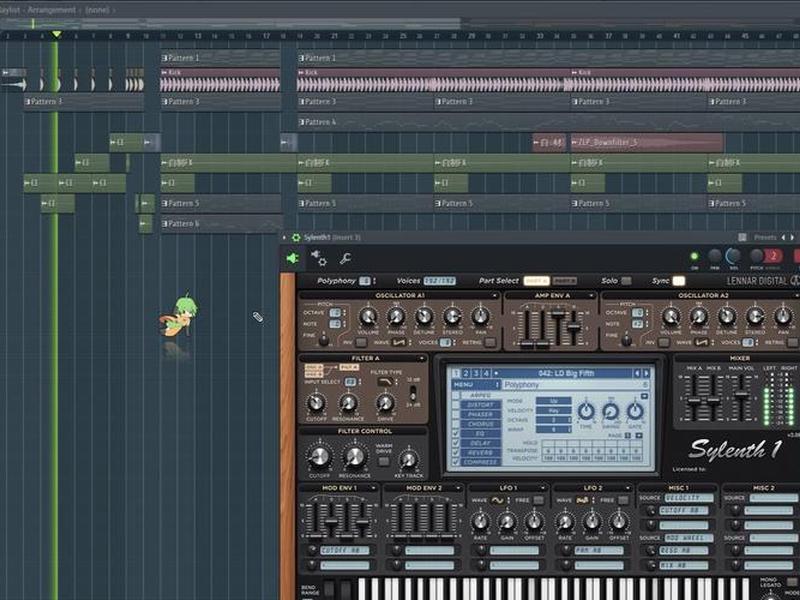This screenshot has height=600, width=800.
Task: Click the green plug icon in Sylenth1 wrapper
Action: (x=292, y=259)
